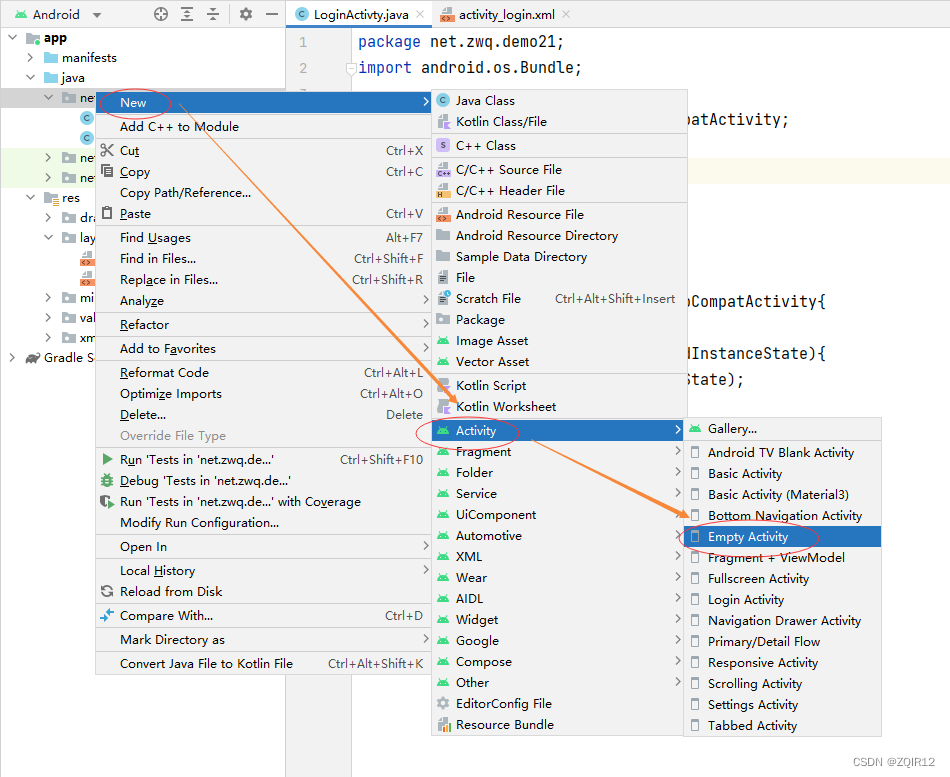The image size is (950, 777).
Task: Collapse the app module tree node
Action: coord(13,38)
